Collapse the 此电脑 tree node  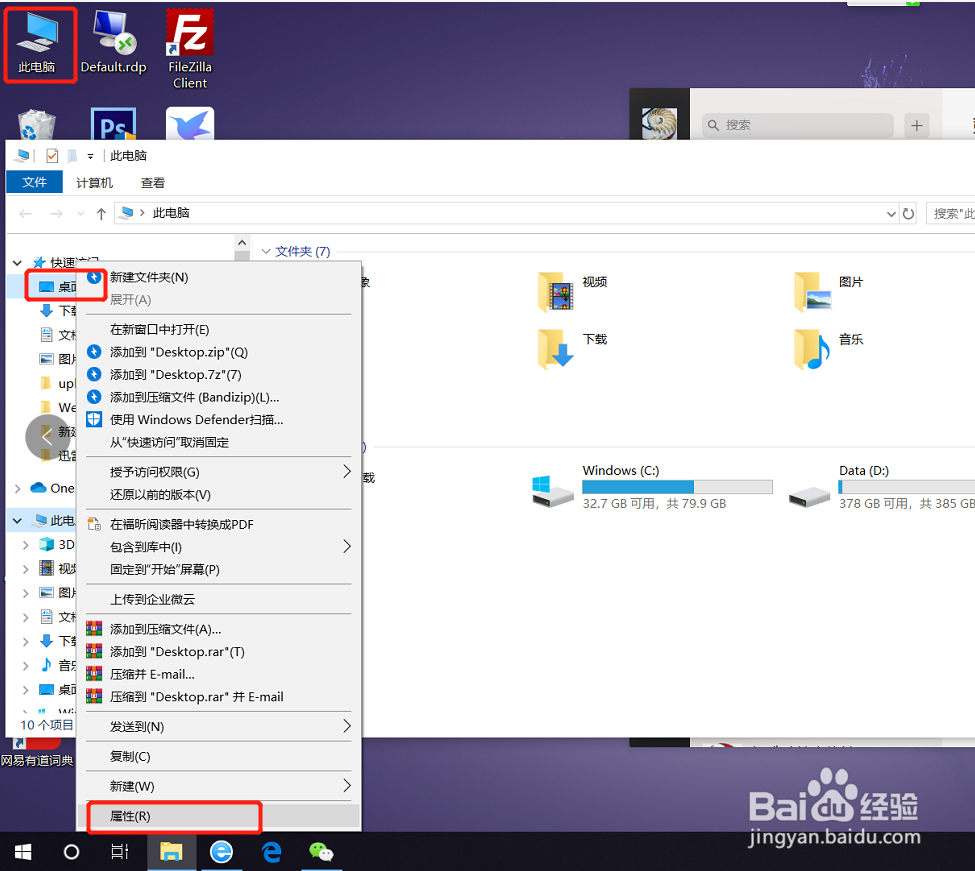coord(17,521)
